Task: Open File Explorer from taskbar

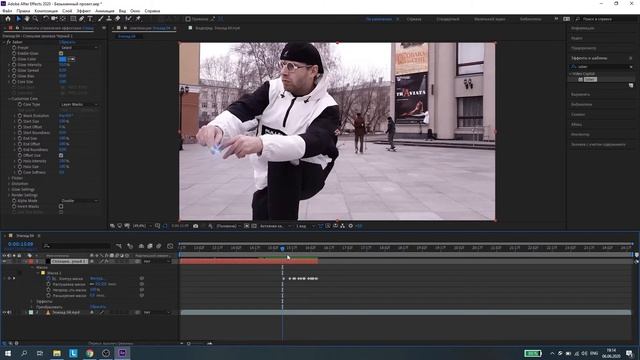Action: click(x=57, y=353)
